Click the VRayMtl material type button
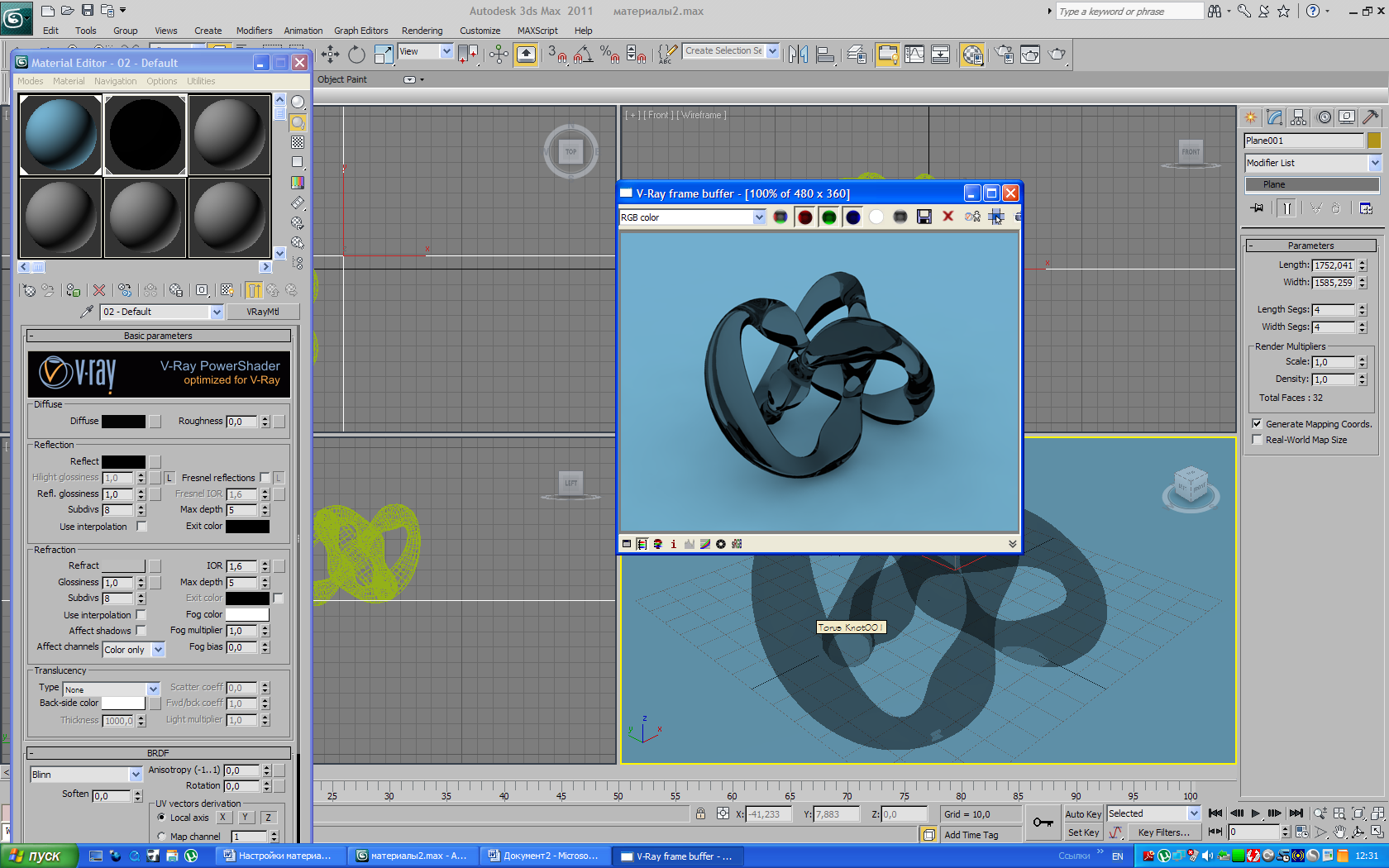The image size is (1389, 868). pyautogui.click(x=263, y=312)
